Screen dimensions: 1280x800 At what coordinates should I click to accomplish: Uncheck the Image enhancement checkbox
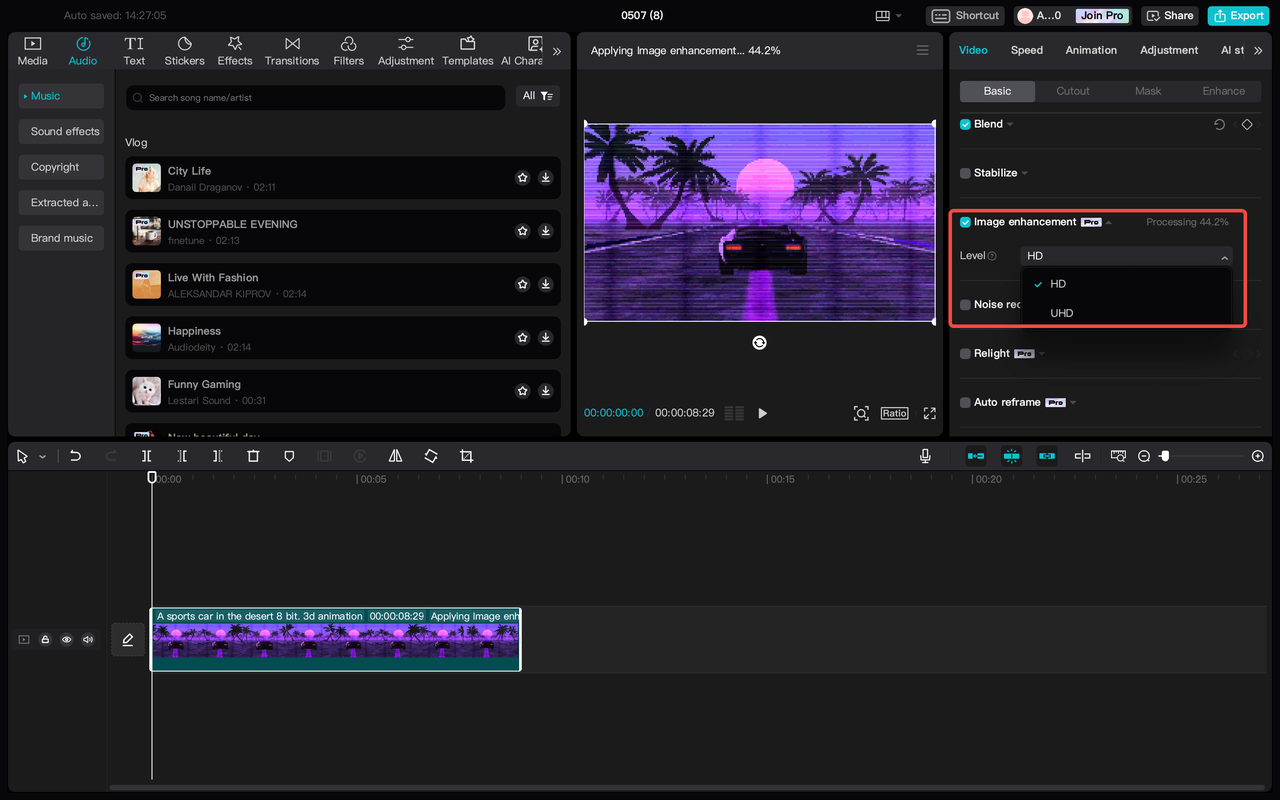[965, 222]
